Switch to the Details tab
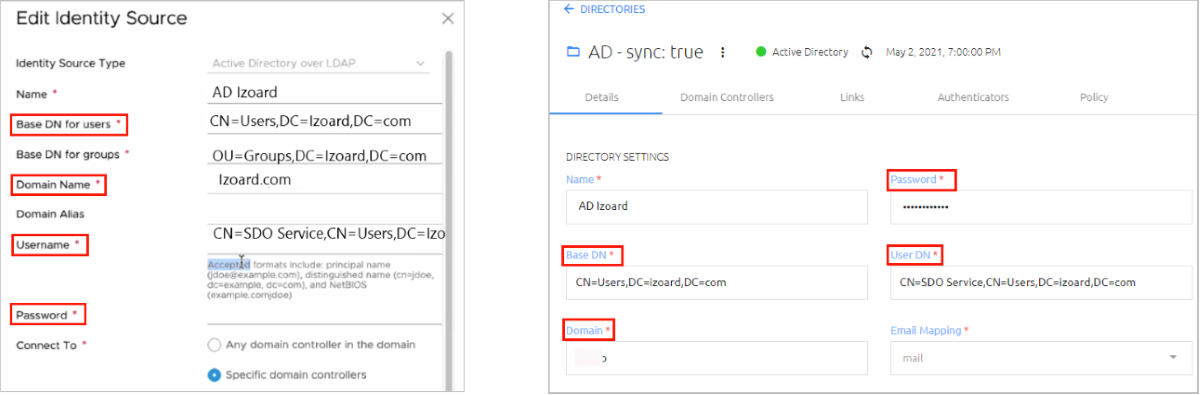Image resolution: width=1200 pixels, height=395 pixels. pyautogui.click(x=601, y=97)
